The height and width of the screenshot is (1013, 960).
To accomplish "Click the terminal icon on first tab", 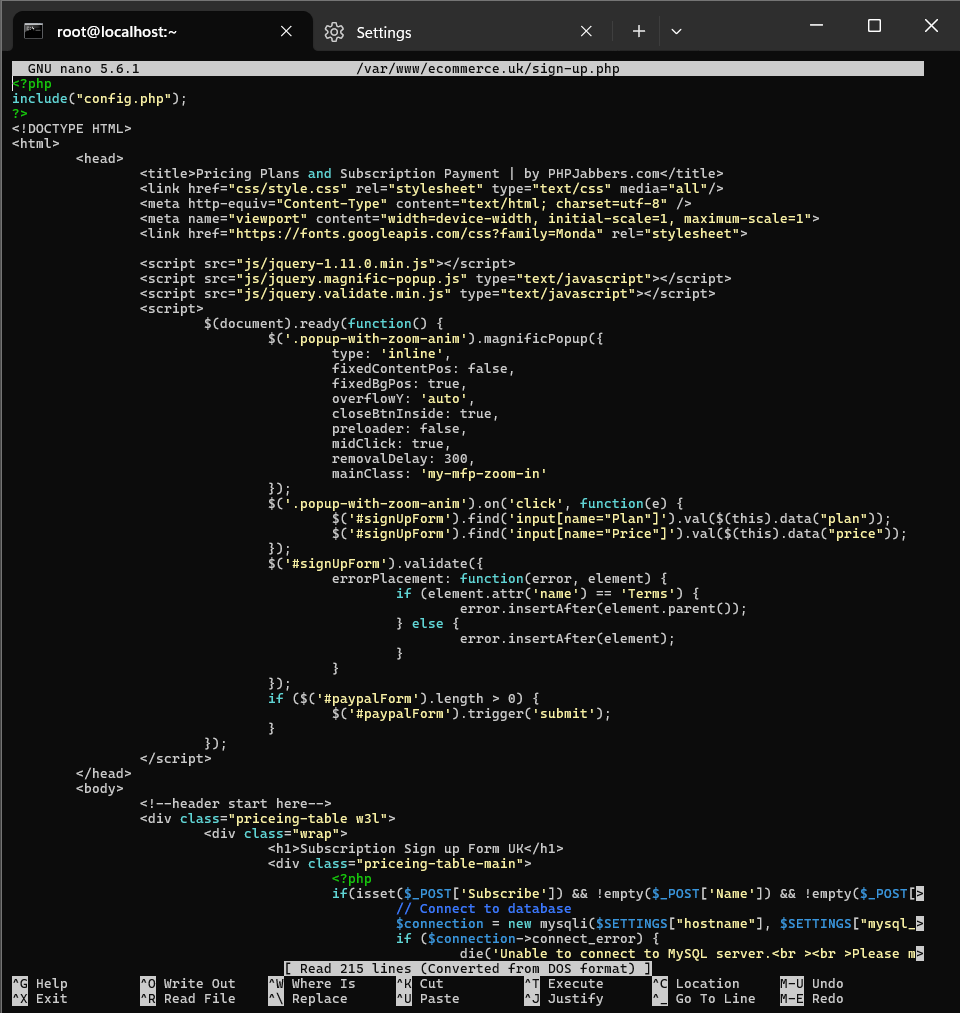I will [x=34, y=31].
